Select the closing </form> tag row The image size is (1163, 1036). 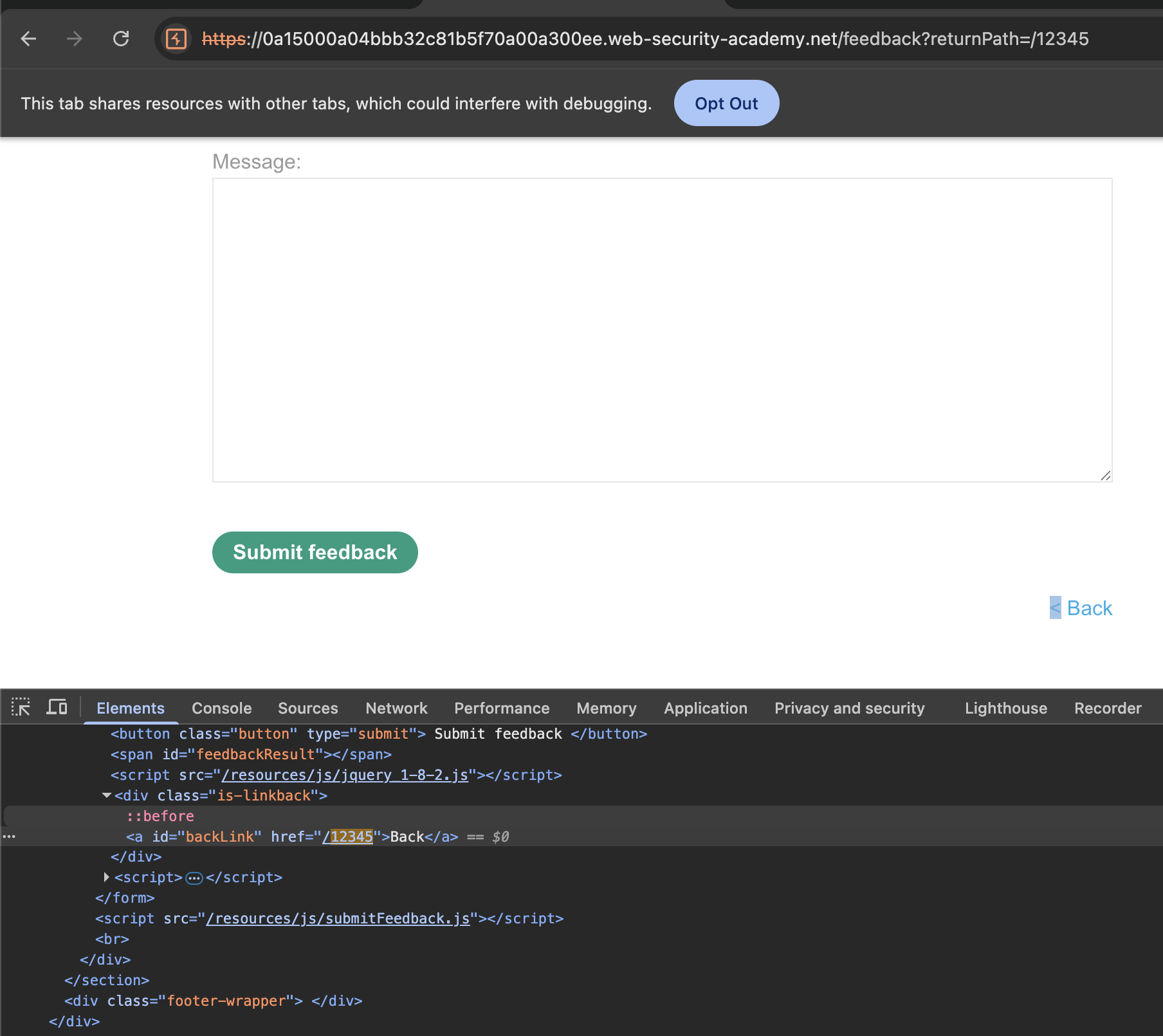click(x=581, y=898)
